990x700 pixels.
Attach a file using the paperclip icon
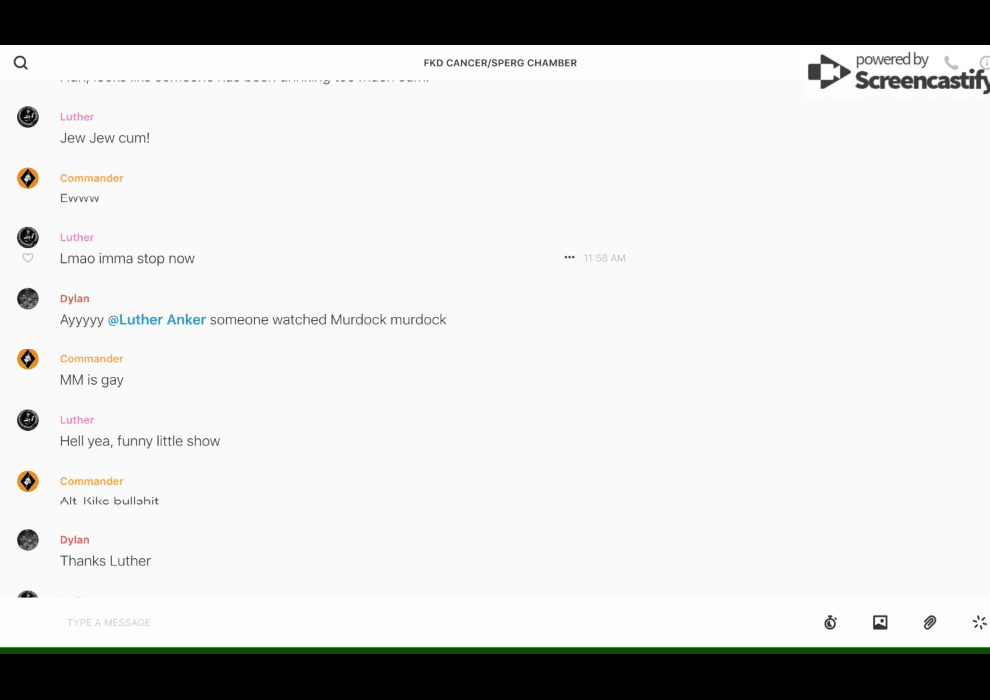click(x=930, y=623)
